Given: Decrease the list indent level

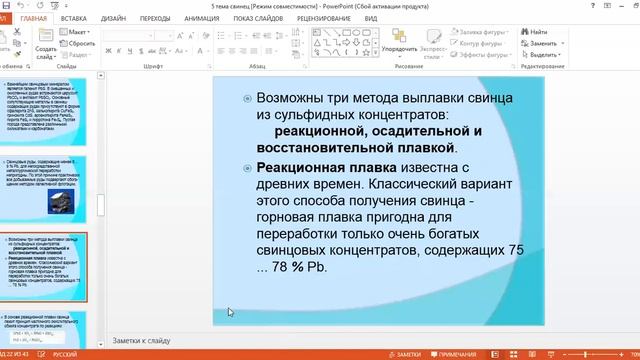Looking at the screenshot, I should click(x=256, y=36).
